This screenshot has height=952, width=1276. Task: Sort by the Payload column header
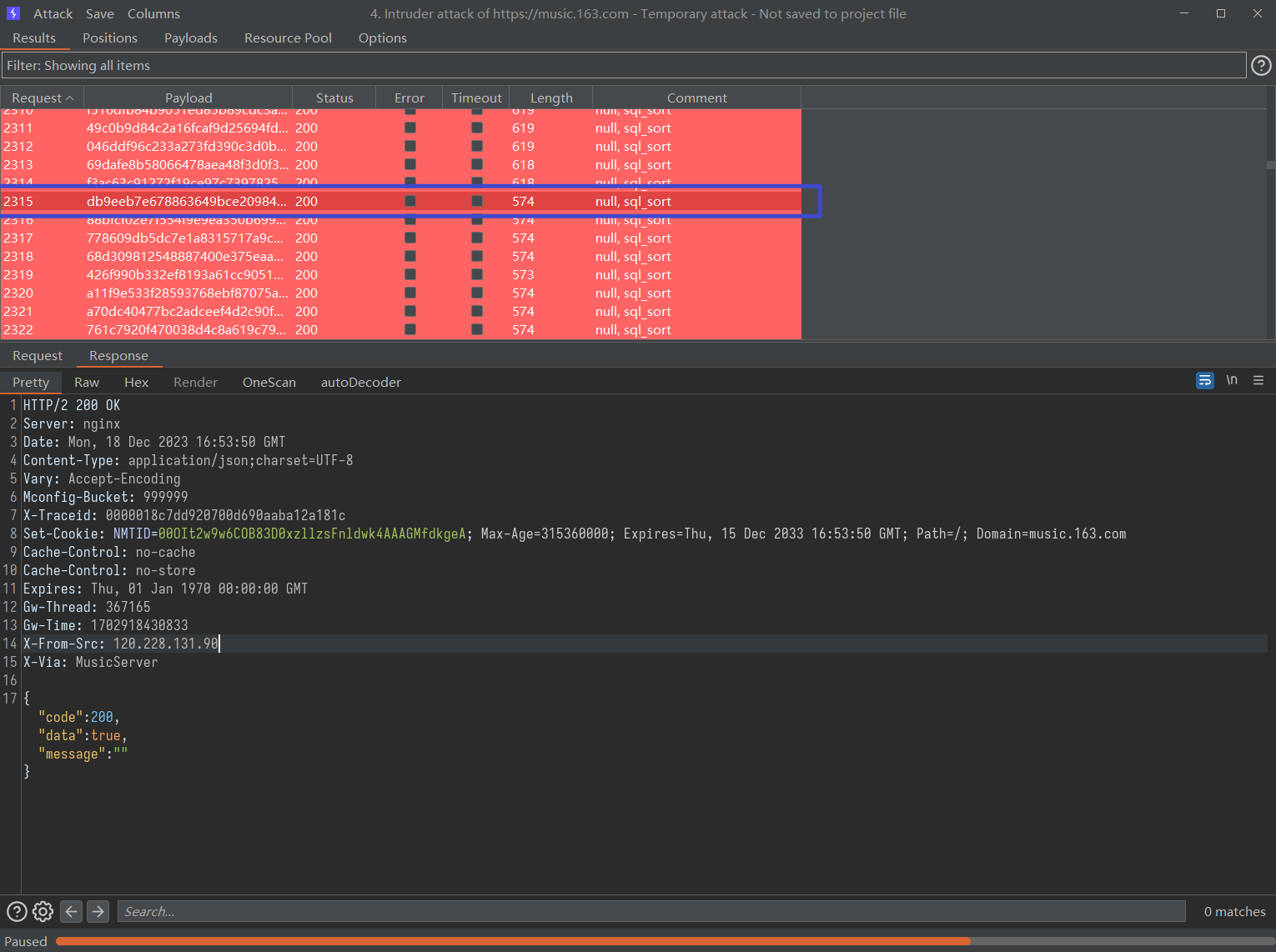188,98
